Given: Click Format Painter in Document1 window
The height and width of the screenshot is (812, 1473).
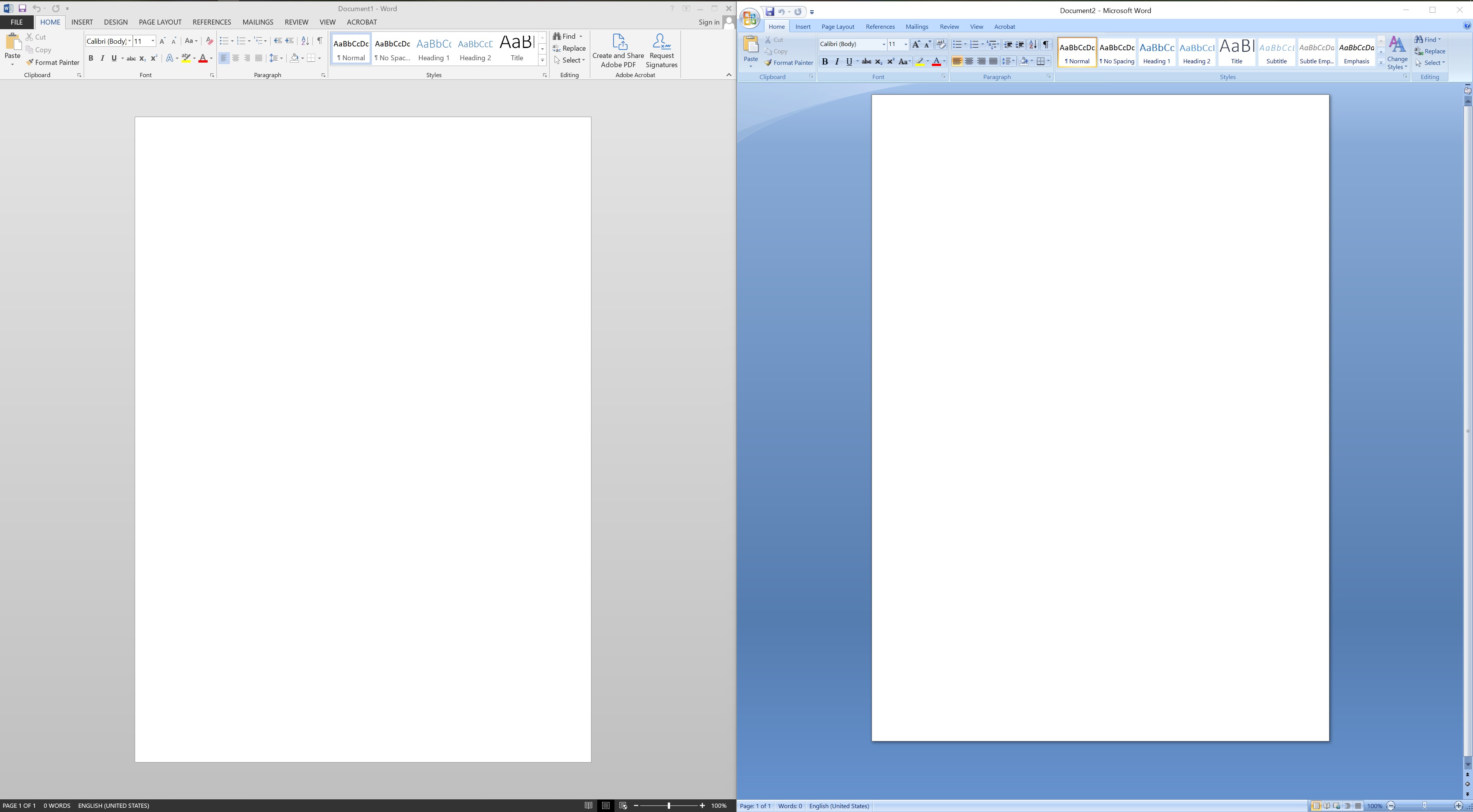Looking at the screenshot, I should tap(53, 62).
